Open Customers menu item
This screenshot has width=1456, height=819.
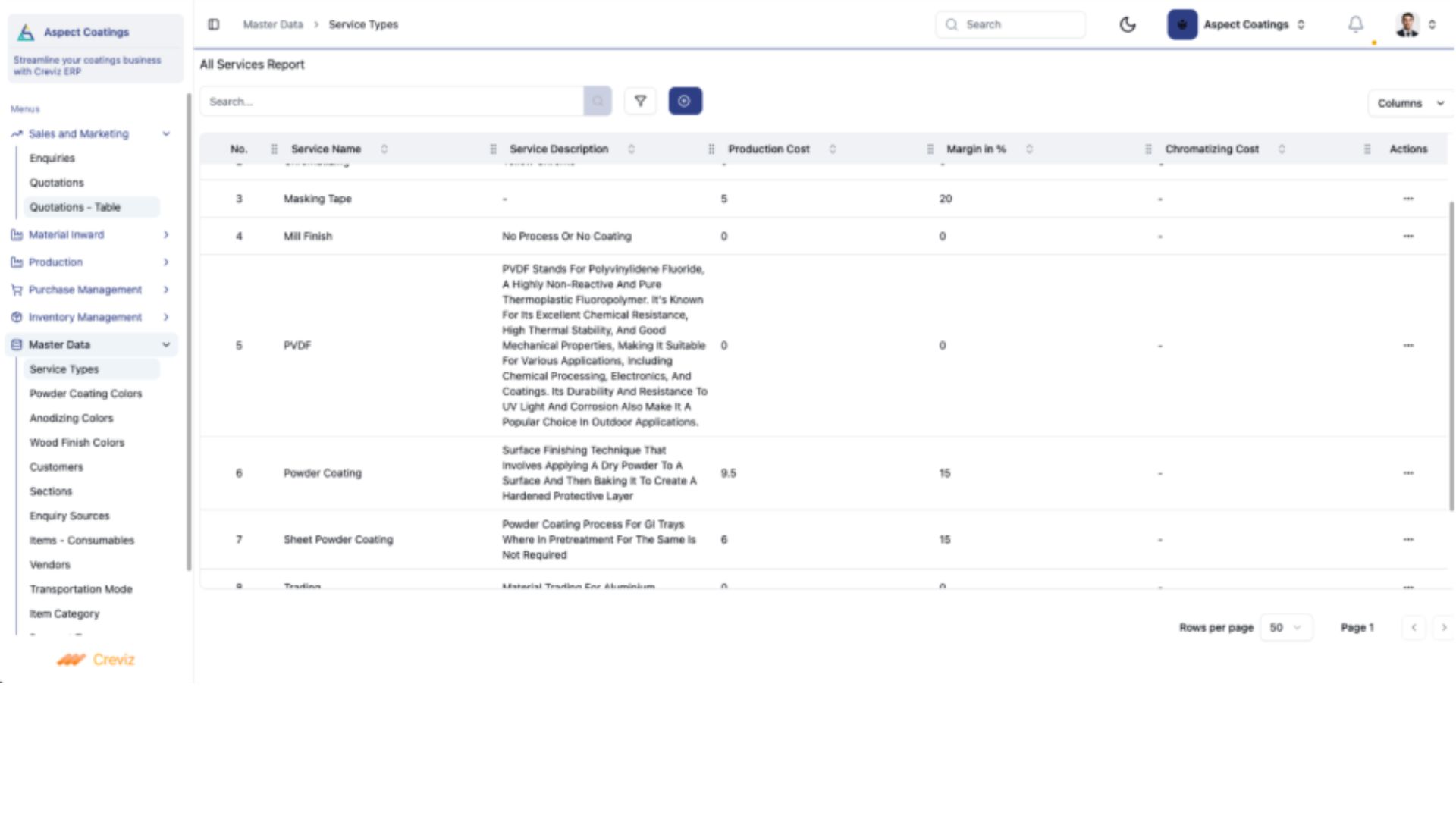pos(56,467)
